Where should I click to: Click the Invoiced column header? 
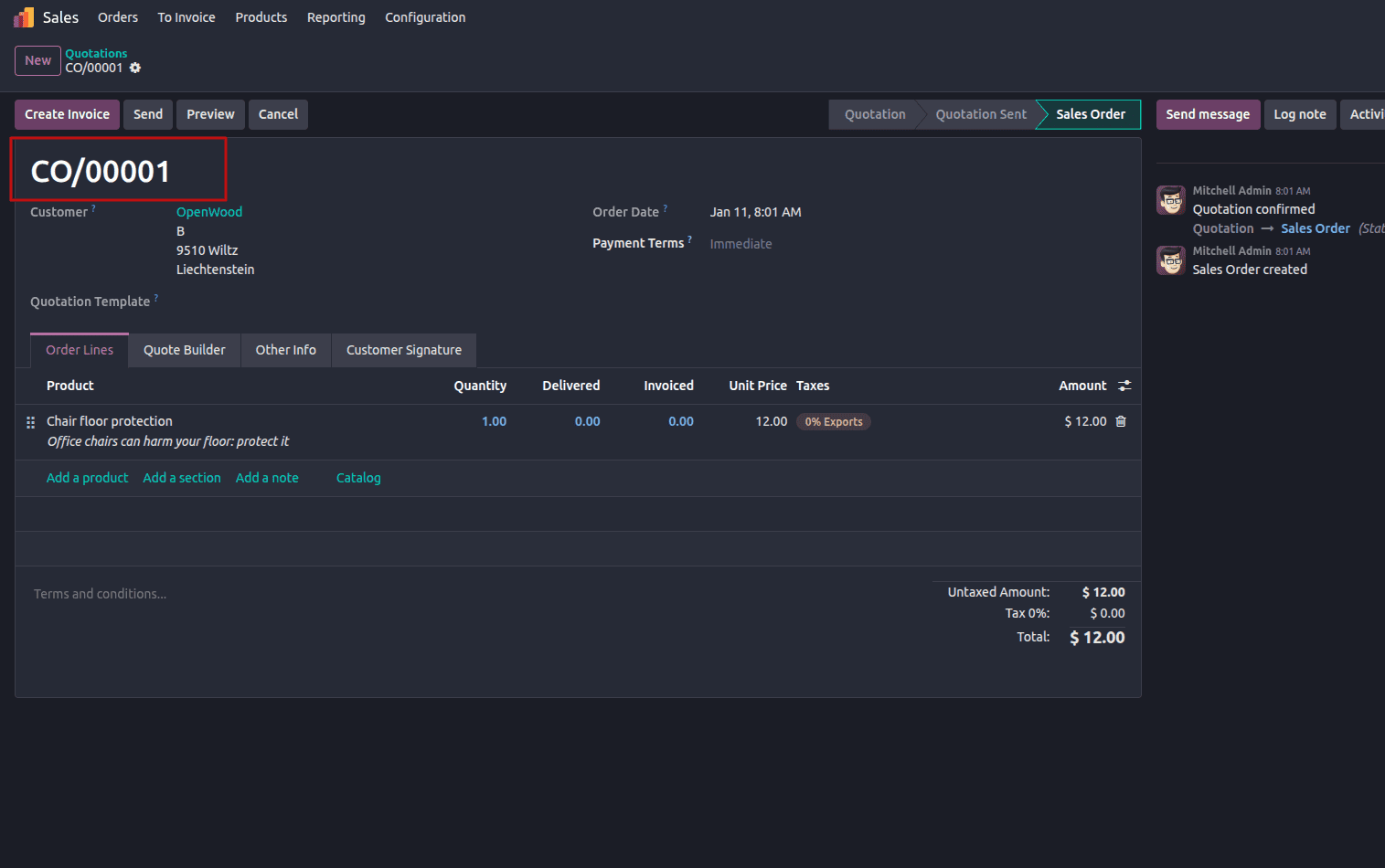pos(668,386)
